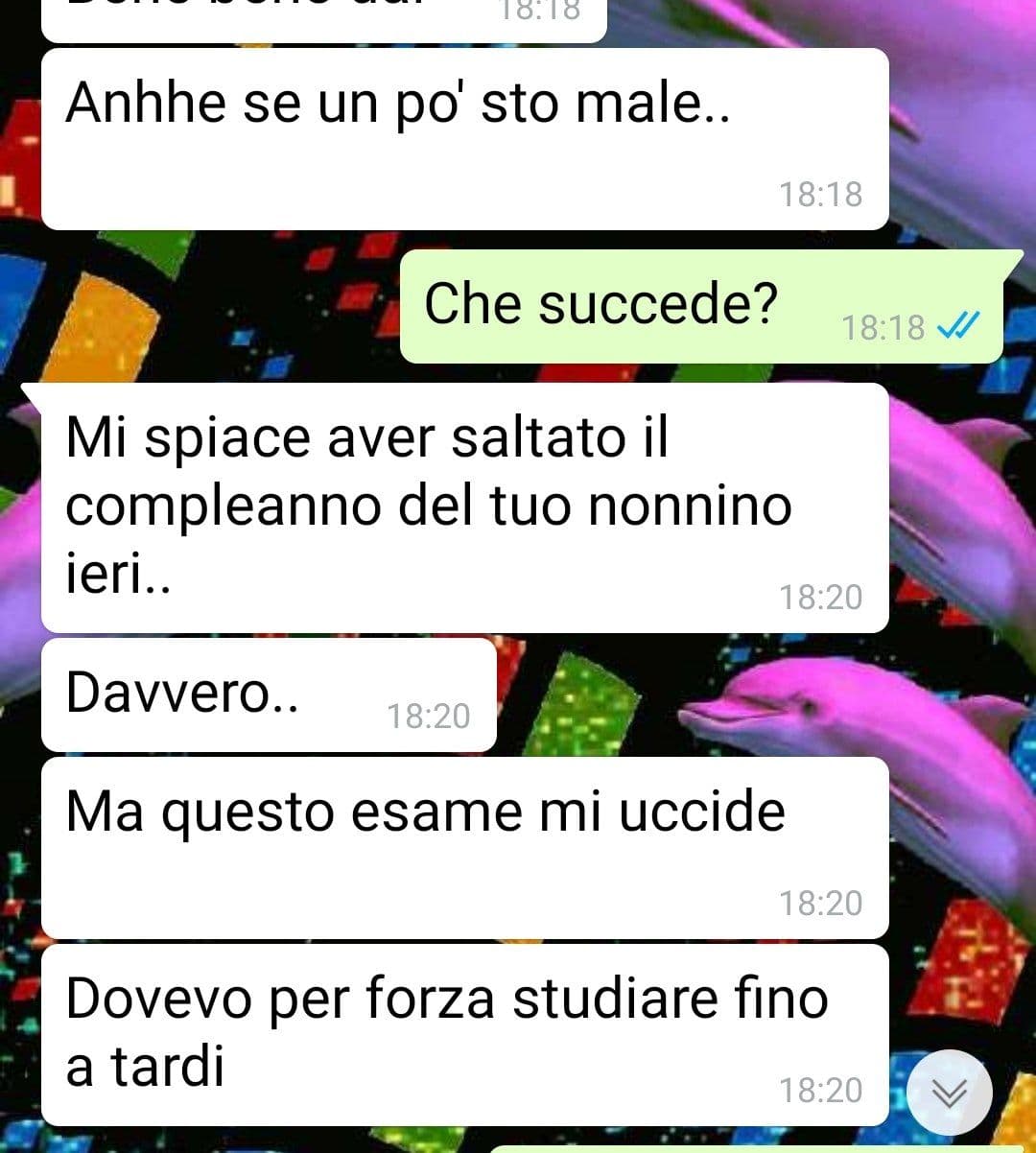Tap the scroll-to-bottom double chevron button

tap(950, 1092)
